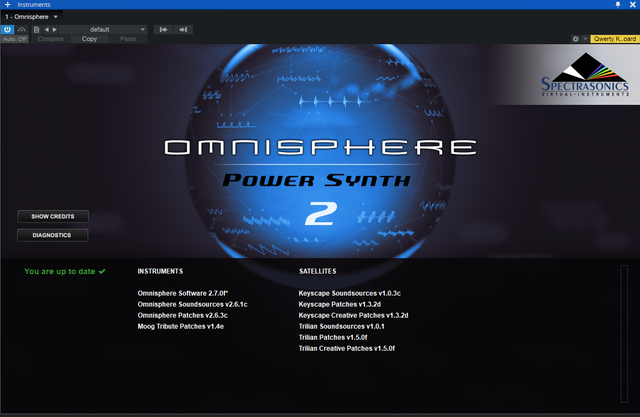Viewport: 640px width, 417px height.
Task: Click the DIAGNOSTICS button
Action: coord(52,235)
